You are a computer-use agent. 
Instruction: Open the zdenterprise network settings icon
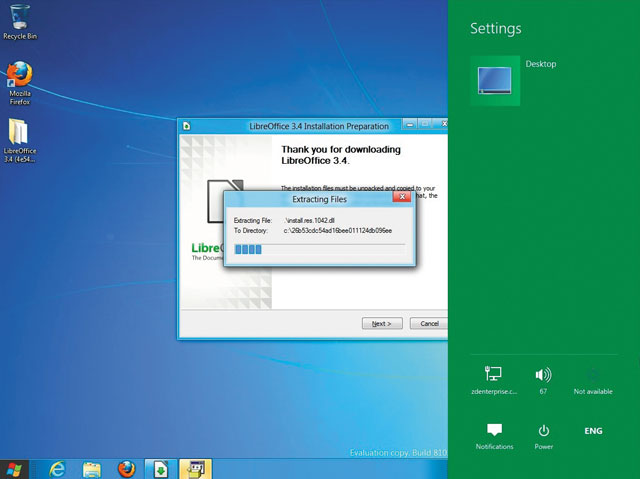[494, 380]
